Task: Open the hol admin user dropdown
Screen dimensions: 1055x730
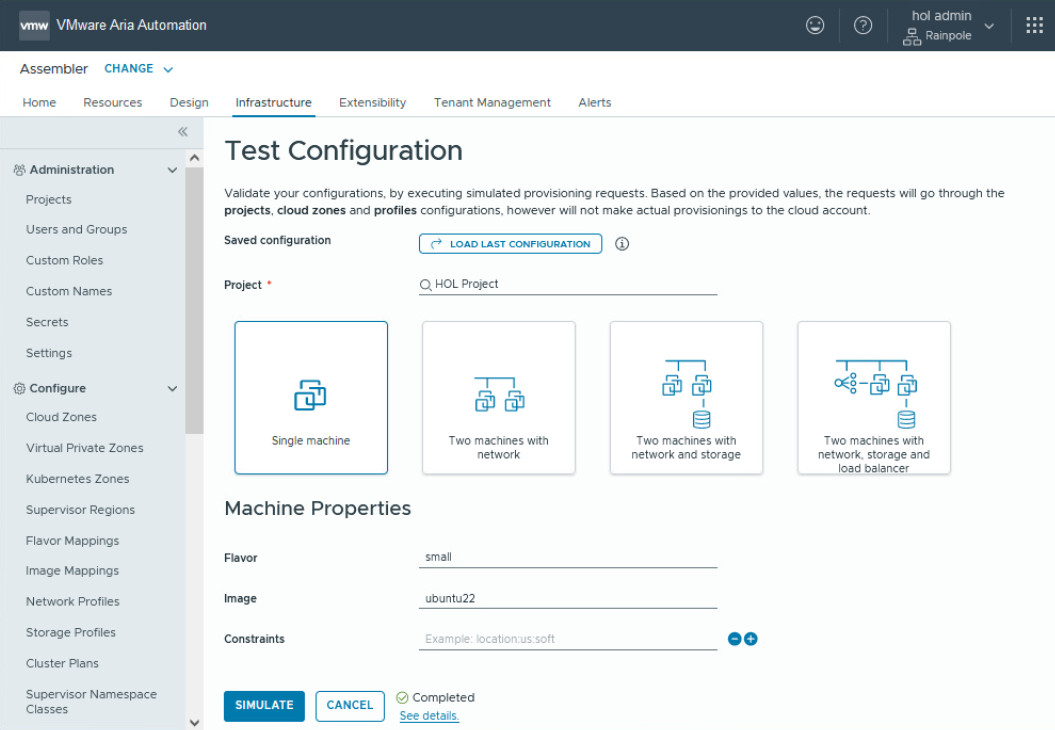Action: click(x=949, y=26)
